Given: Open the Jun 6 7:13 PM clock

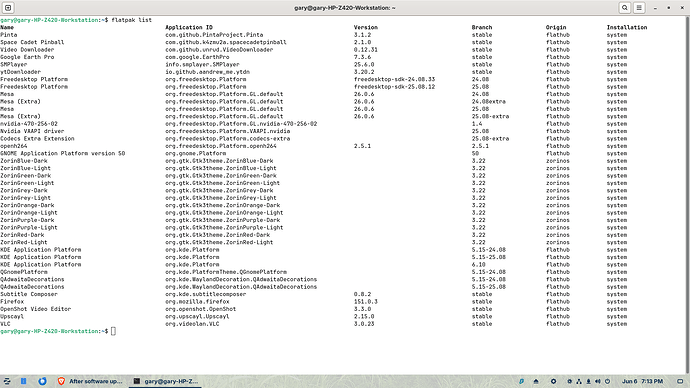Looking at the screenshot, I should point(642,381).
